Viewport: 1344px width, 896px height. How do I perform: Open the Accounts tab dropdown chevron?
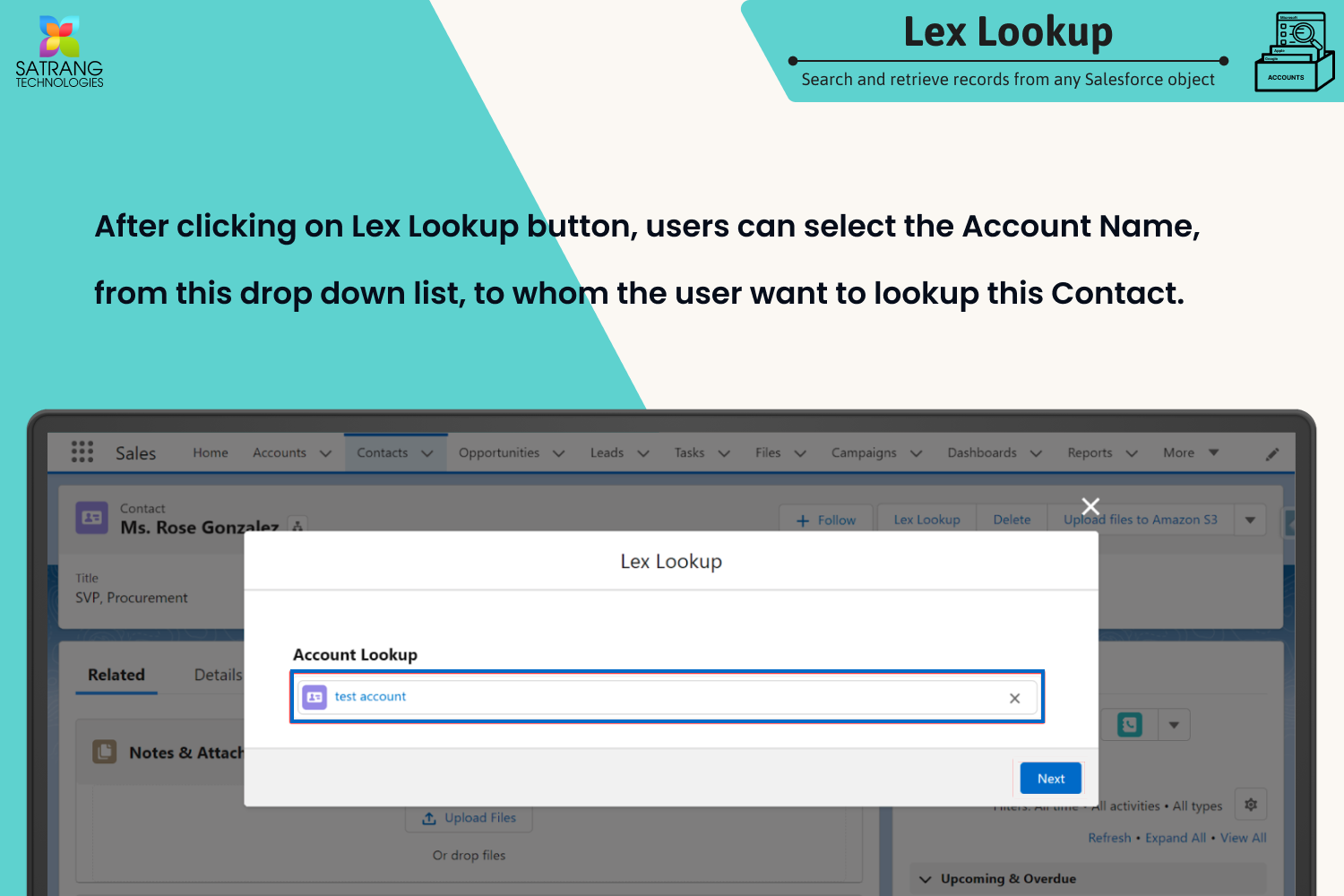click(325, 453)
